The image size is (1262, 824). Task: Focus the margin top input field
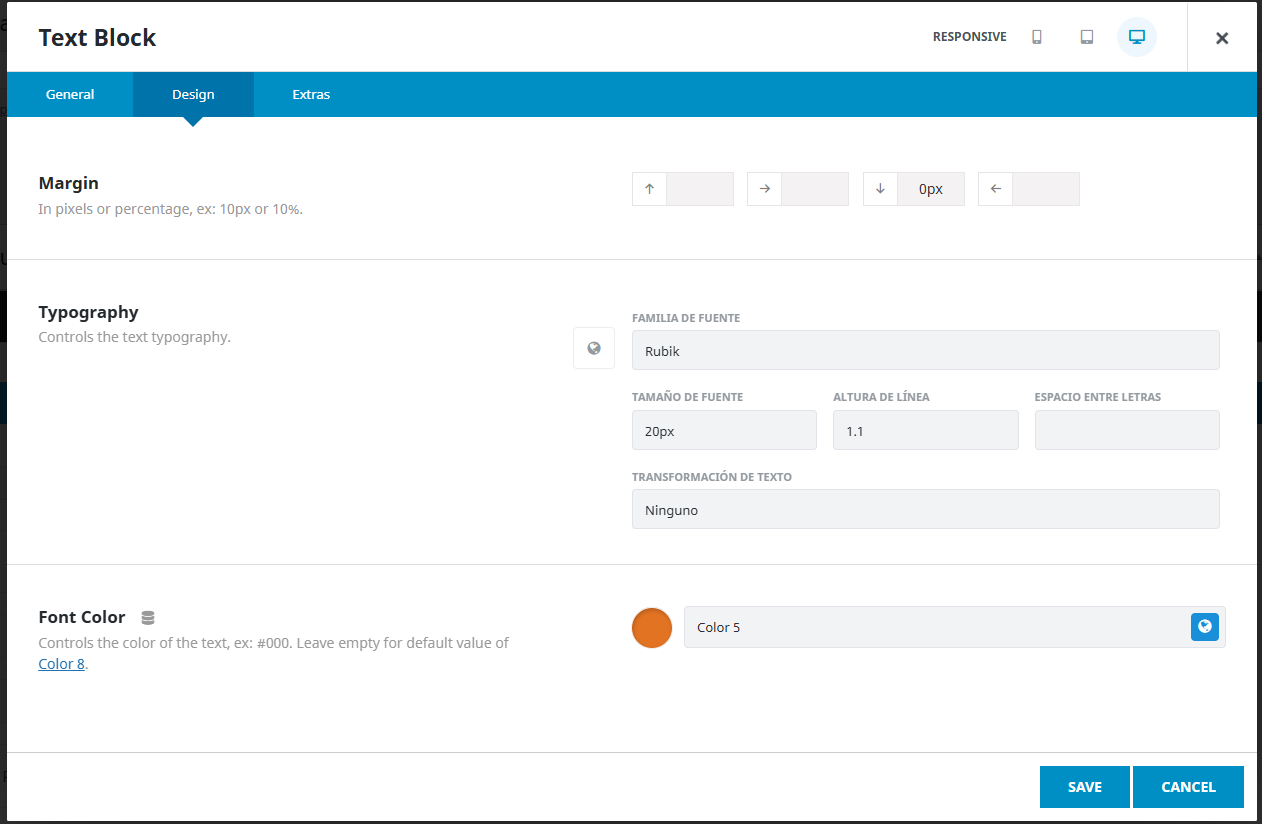[x=700, y=189]
